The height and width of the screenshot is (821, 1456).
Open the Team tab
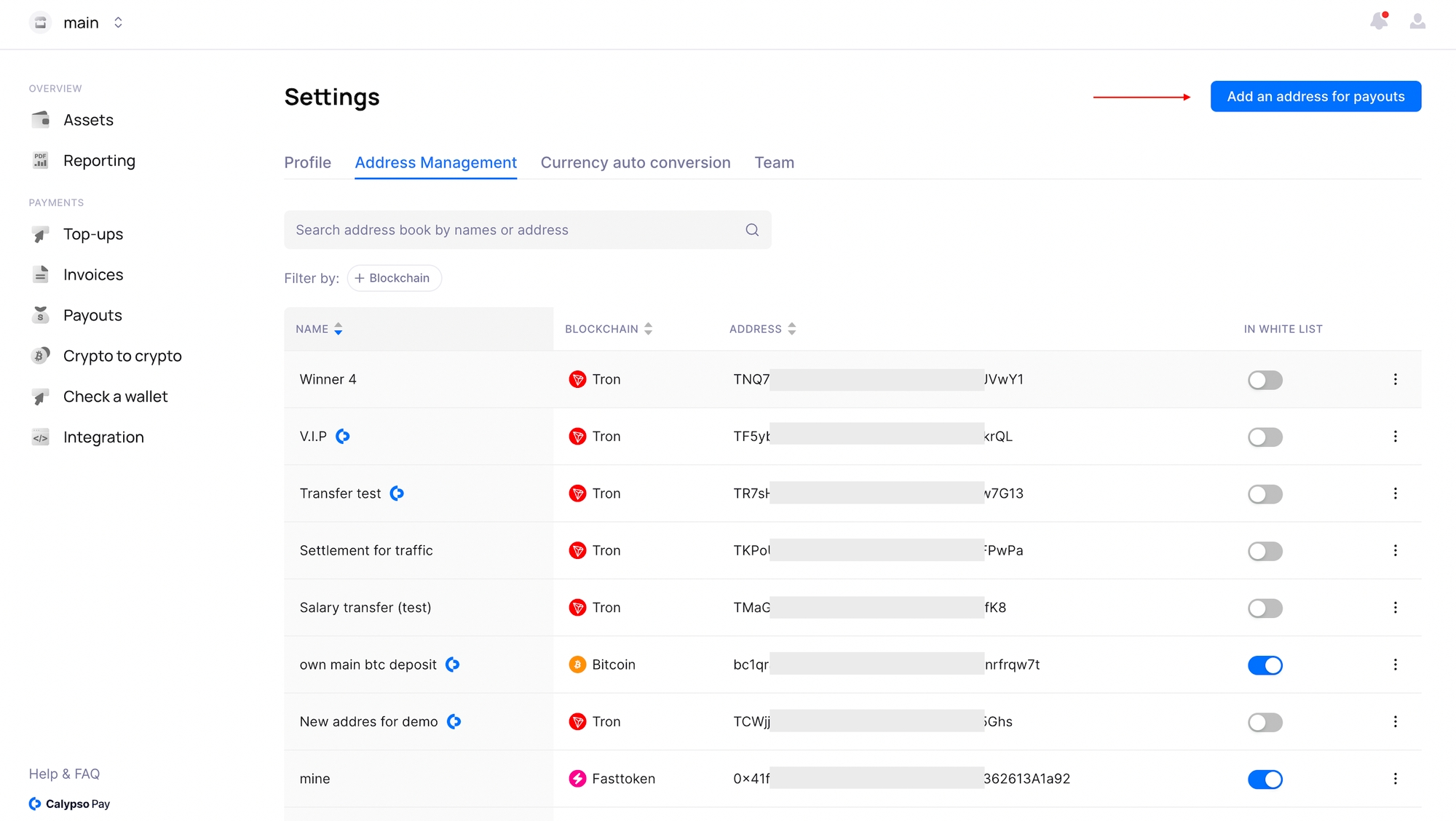click(x=774, y=163)
